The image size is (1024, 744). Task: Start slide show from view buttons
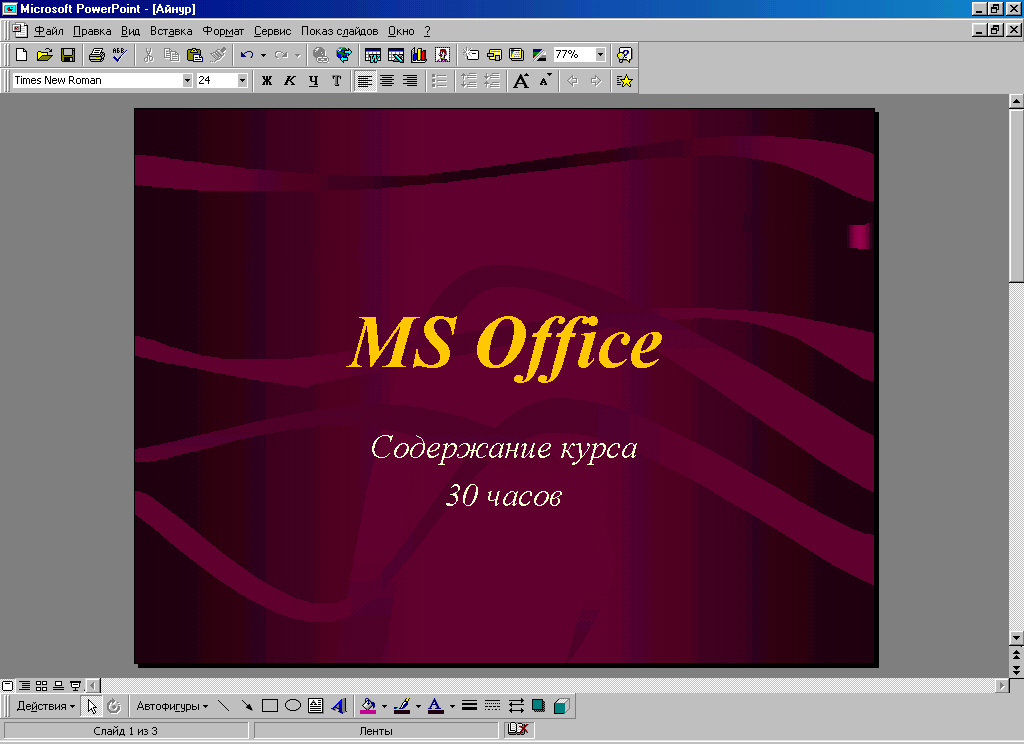click(75, 686)
